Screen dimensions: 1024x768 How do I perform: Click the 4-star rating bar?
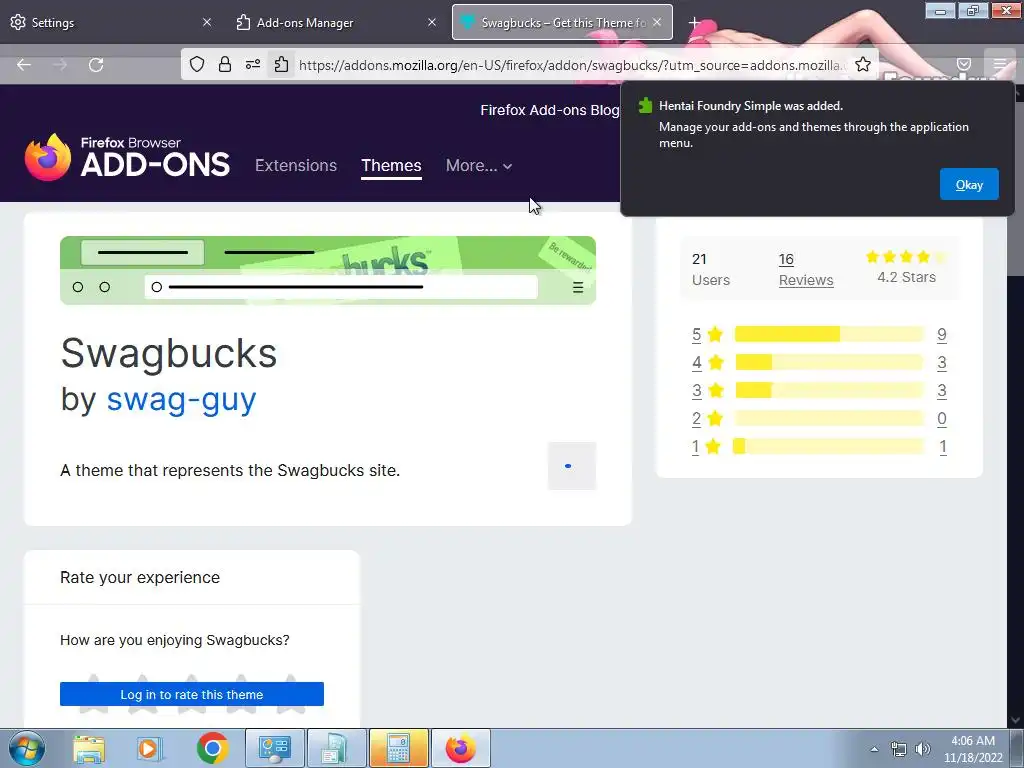pos(829,362)
